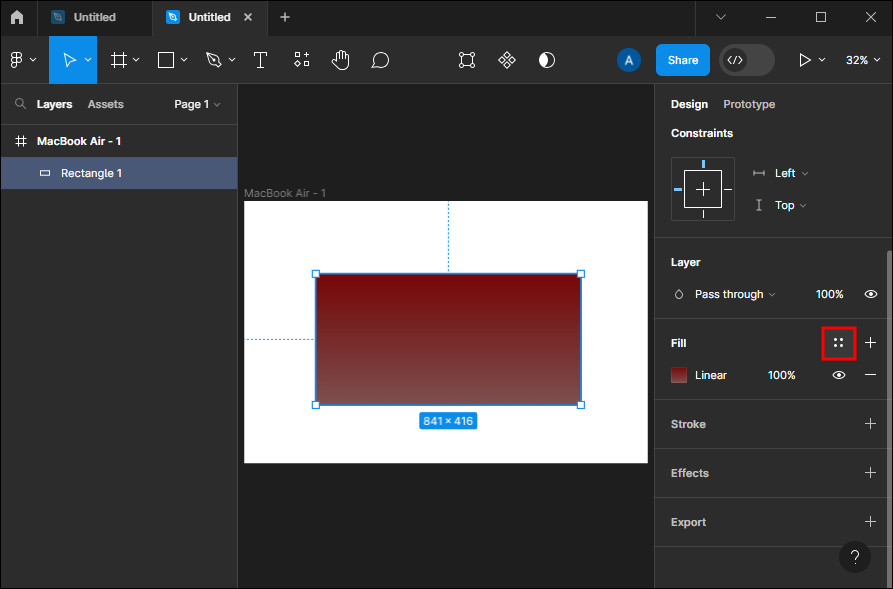Viewport: 893px width, 589px height.
Task: Select the Hand tool
Action: click(341, 60)
